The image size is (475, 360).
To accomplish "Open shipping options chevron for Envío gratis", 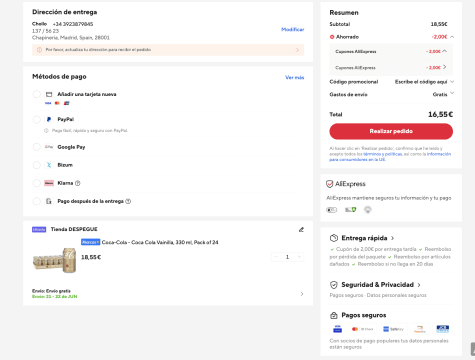I will (302, 294).
